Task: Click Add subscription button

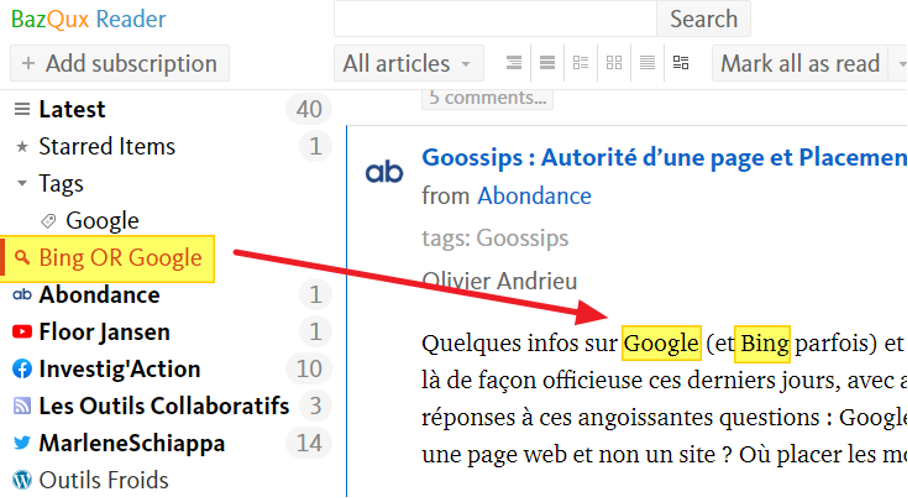Action: pos(120,63)
